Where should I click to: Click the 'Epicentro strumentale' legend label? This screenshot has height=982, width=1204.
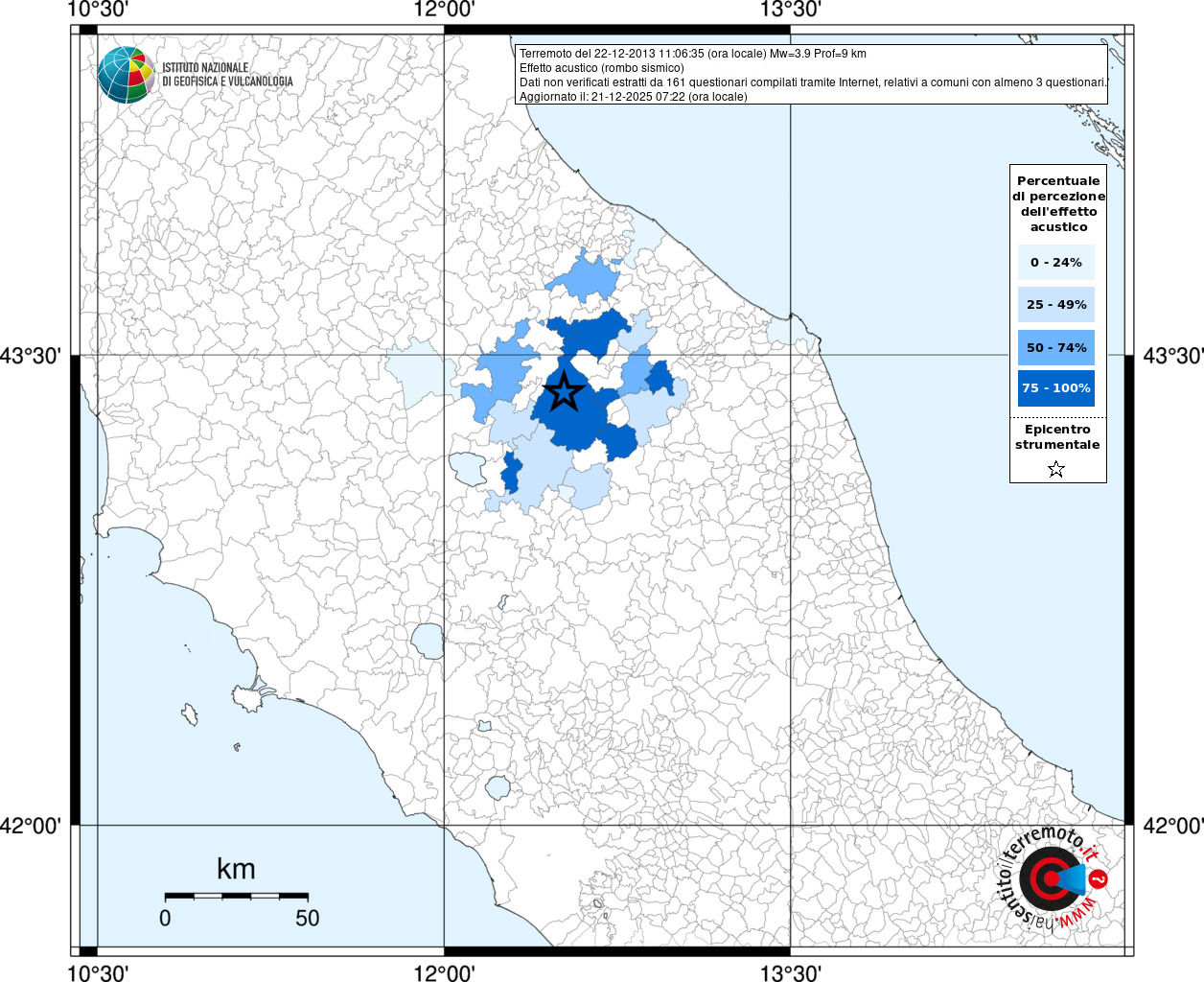point(1057,436)
